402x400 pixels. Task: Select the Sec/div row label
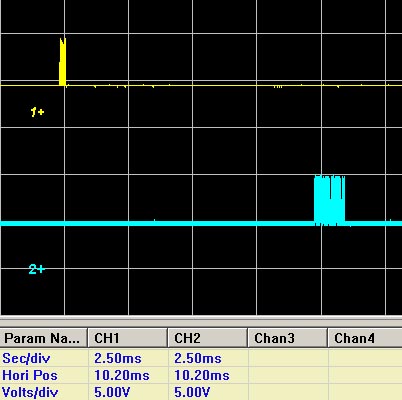tap(26, 359)
